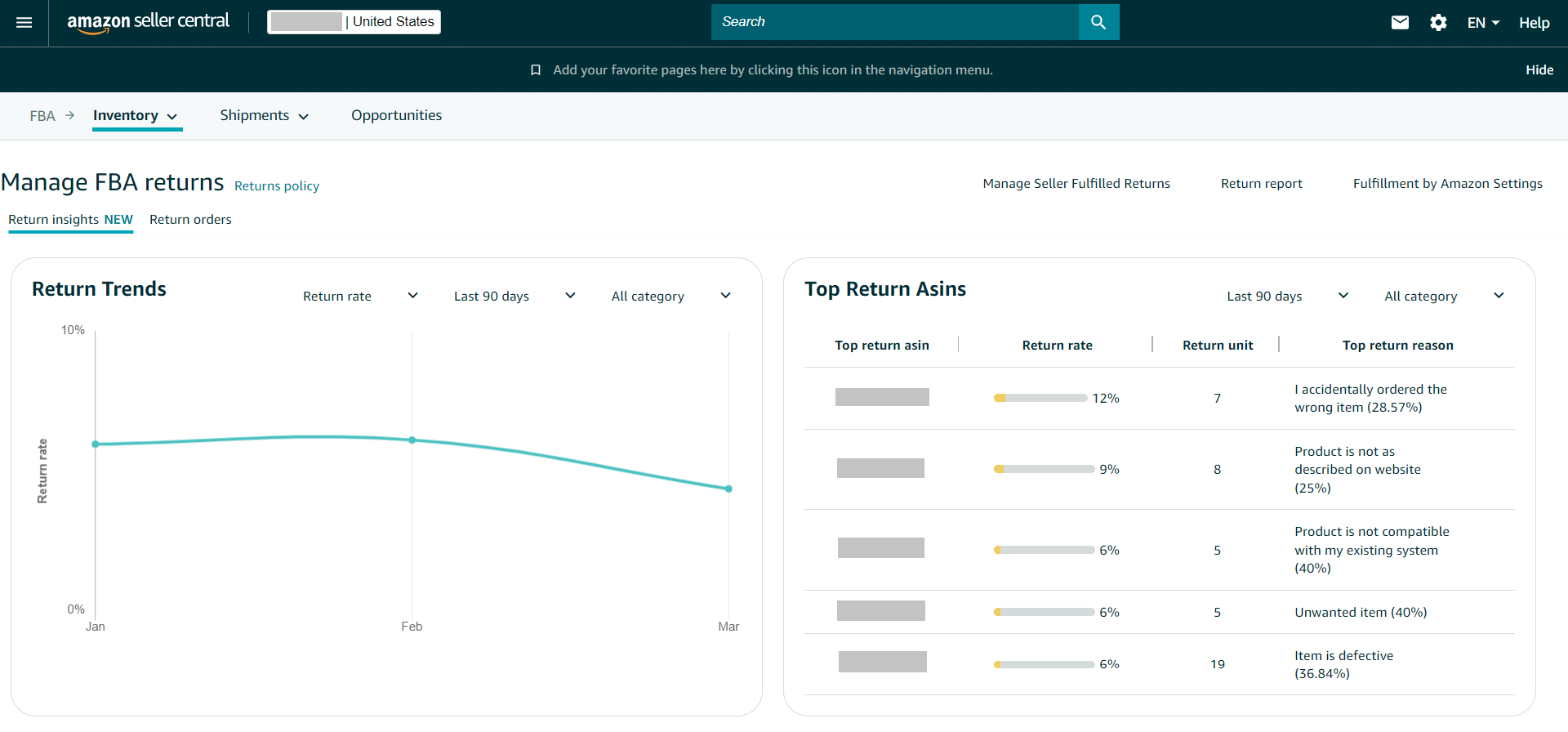Viewport: 1568px width, 732px height.
Task: Open the hamburger navigation menu
Action: point(24,23)
